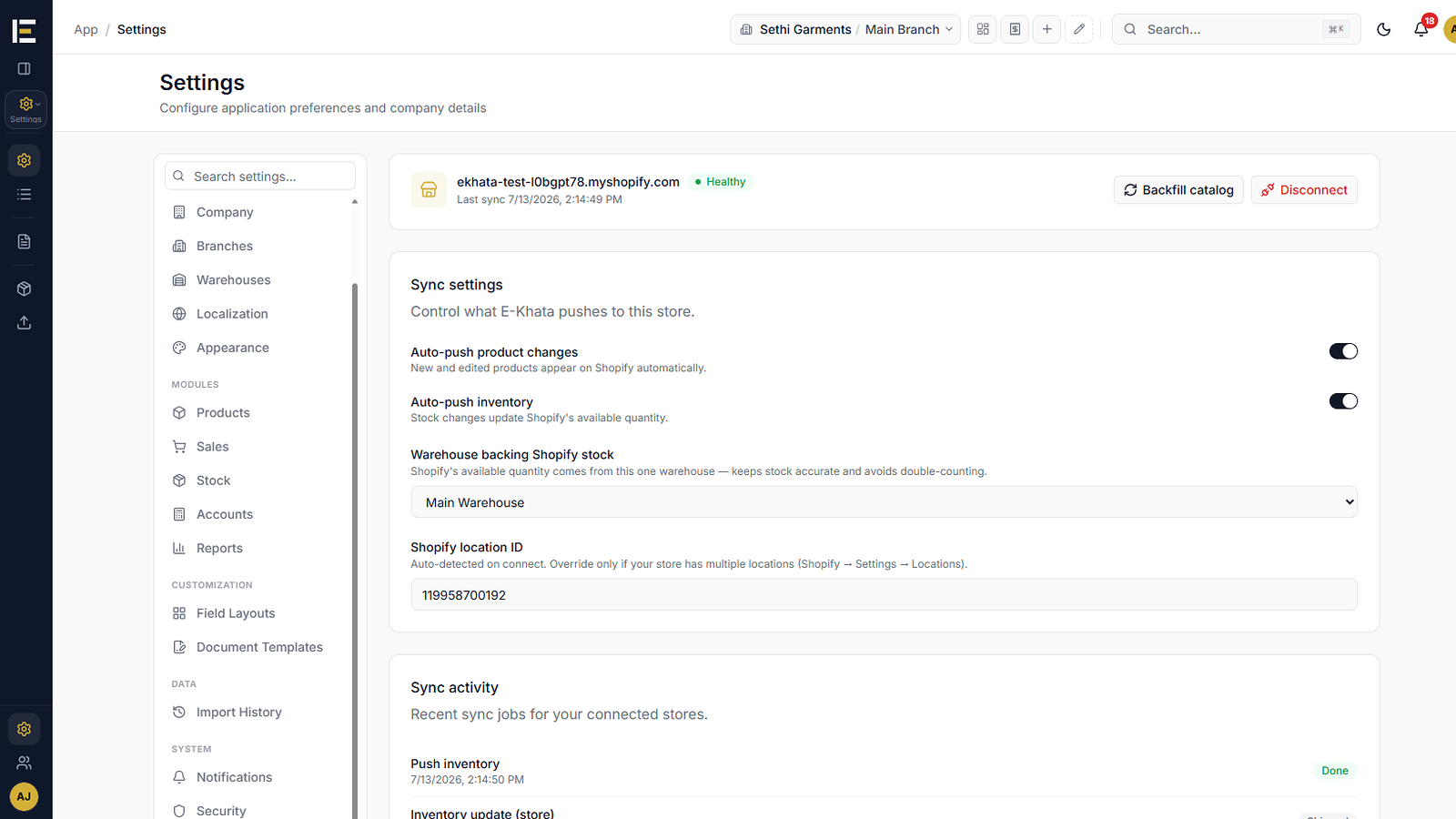Open the document icon in the left sidebar
This screenshot has width=1456, height=819.
pyautogui.click(x=25, y=241)
